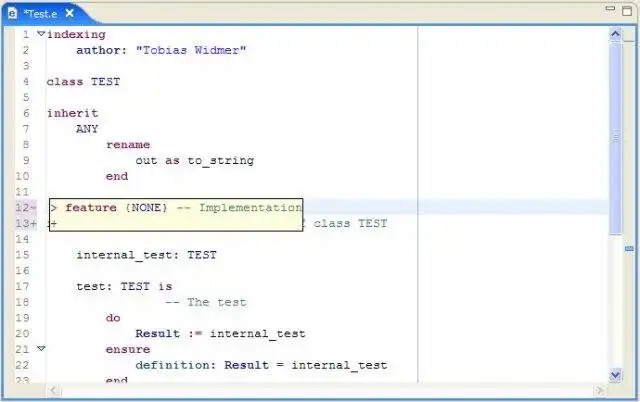Click the vertical scrollbar down arrow
This screenshot has width=640, height=402.
(x=616, y=375)
